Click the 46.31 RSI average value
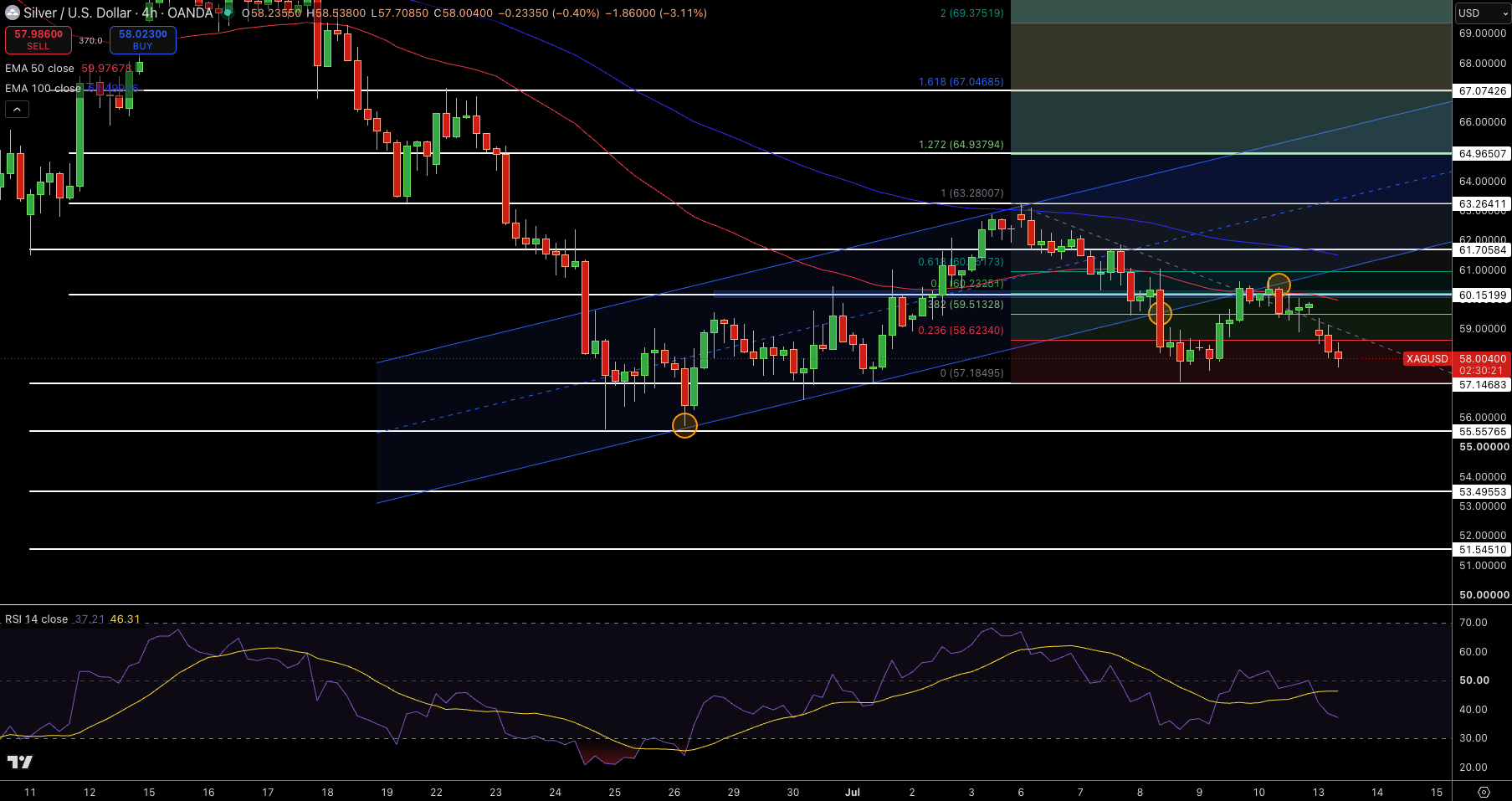Image resolution: width=1512 pixels, height=801 pixels. coord(125,619)
